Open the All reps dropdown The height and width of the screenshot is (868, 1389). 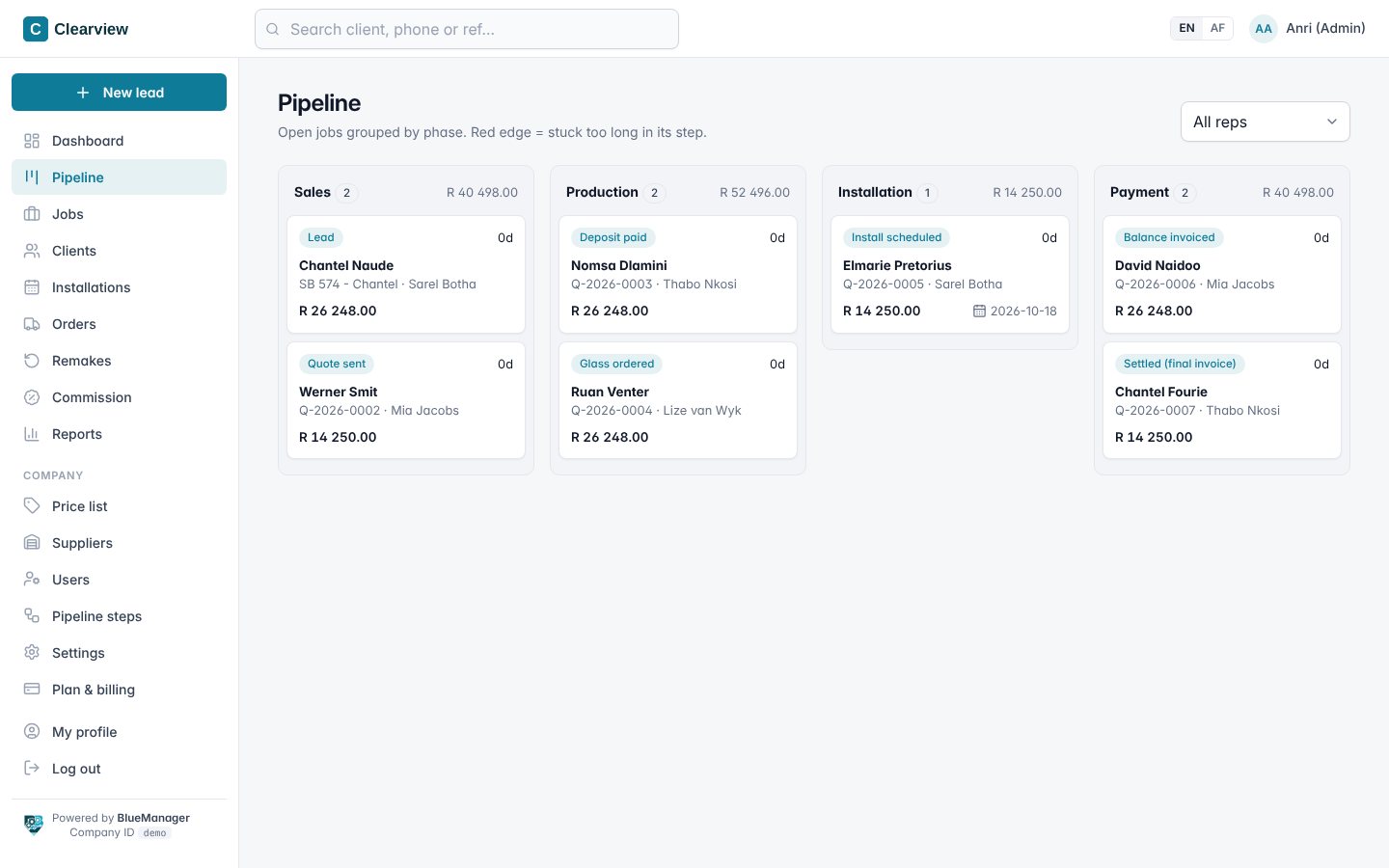click(1266, 122)
